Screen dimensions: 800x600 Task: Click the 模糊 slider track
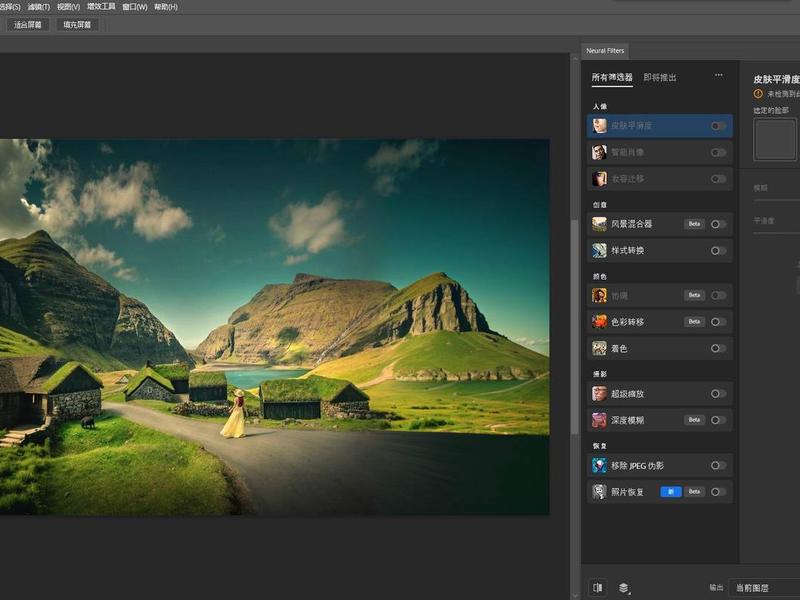tap(777, 199)
